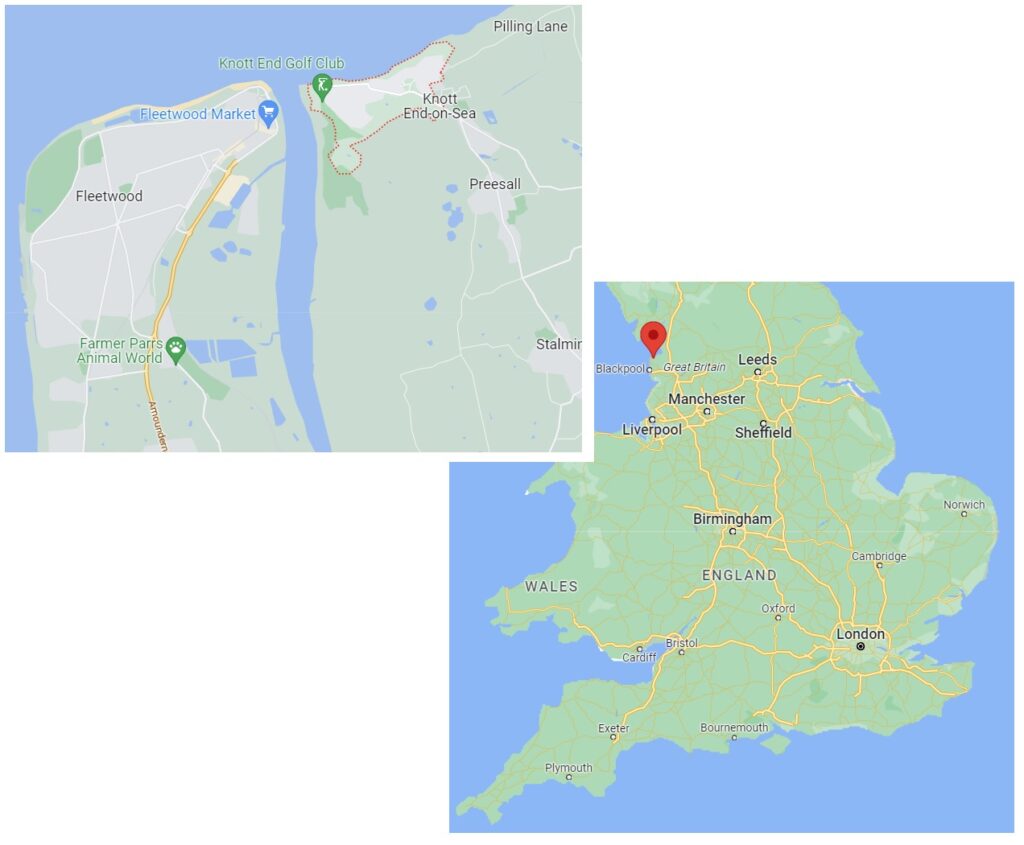Open the Knott End Golf Club label
Viewport: 1024px width, 845px height.
pyautogui.click(x=281, y=63)
